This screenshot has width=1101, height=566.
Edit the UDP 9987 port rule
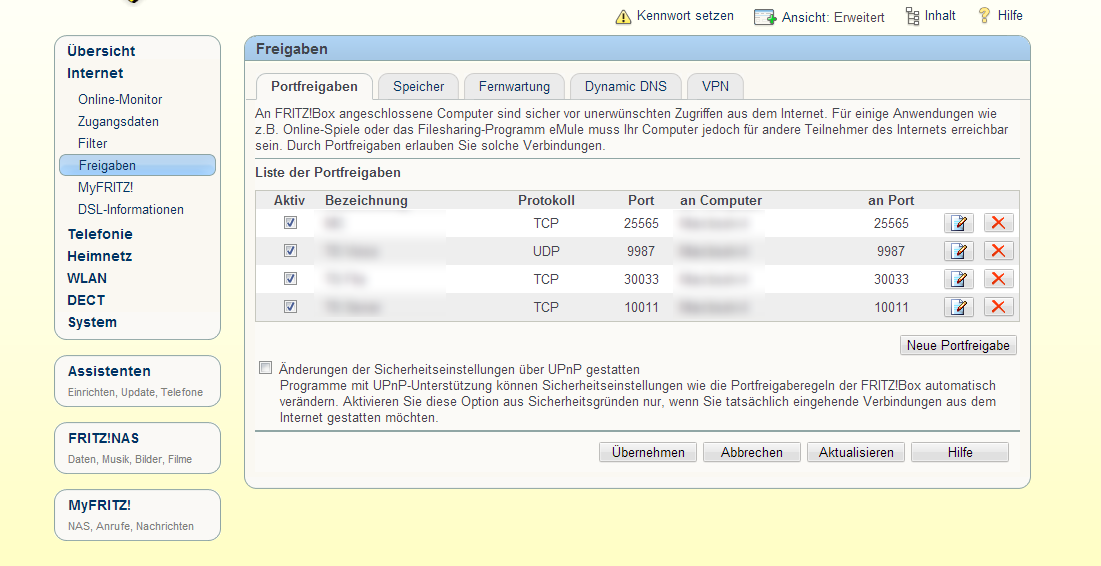(959, 251)
